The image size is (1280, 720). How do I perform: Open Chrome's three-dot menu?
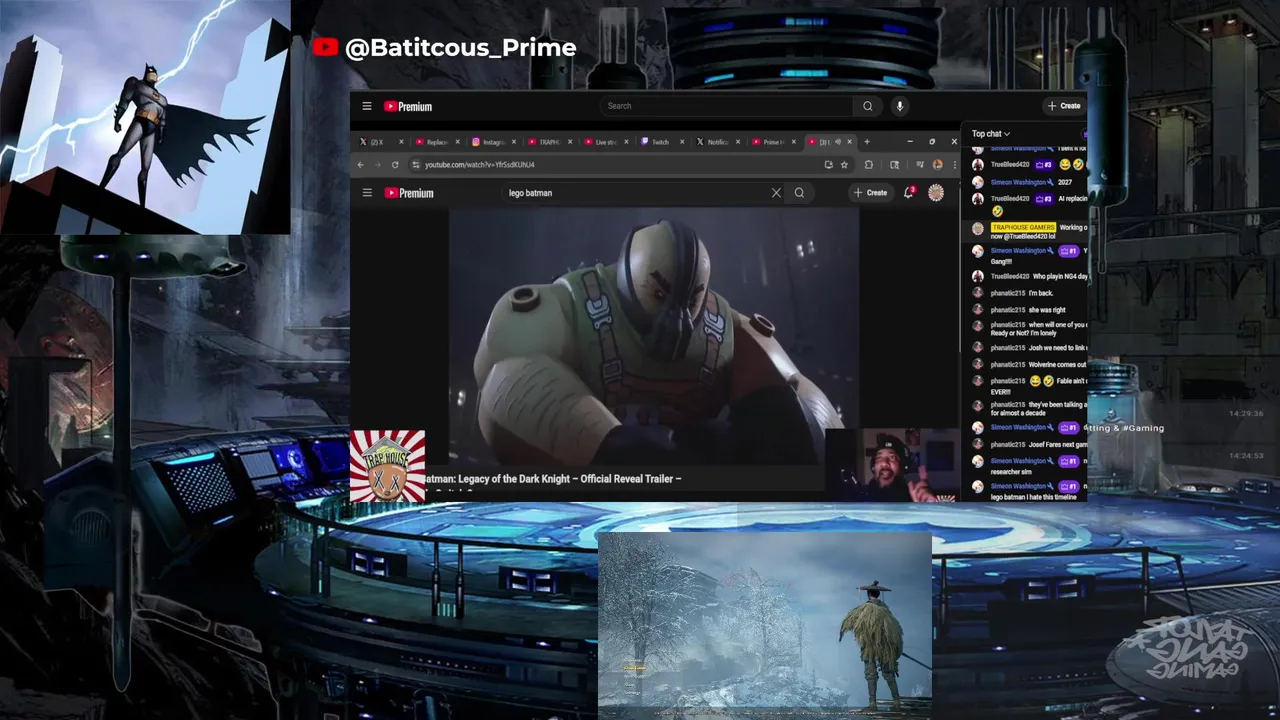(x=953, y=165)
